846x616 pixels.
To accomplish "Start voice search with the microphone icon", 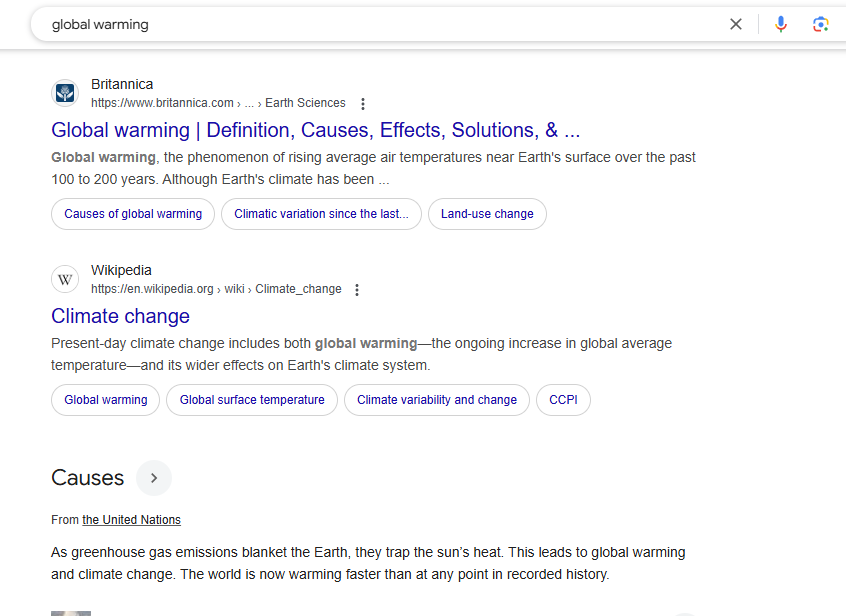I will (781, 24).
